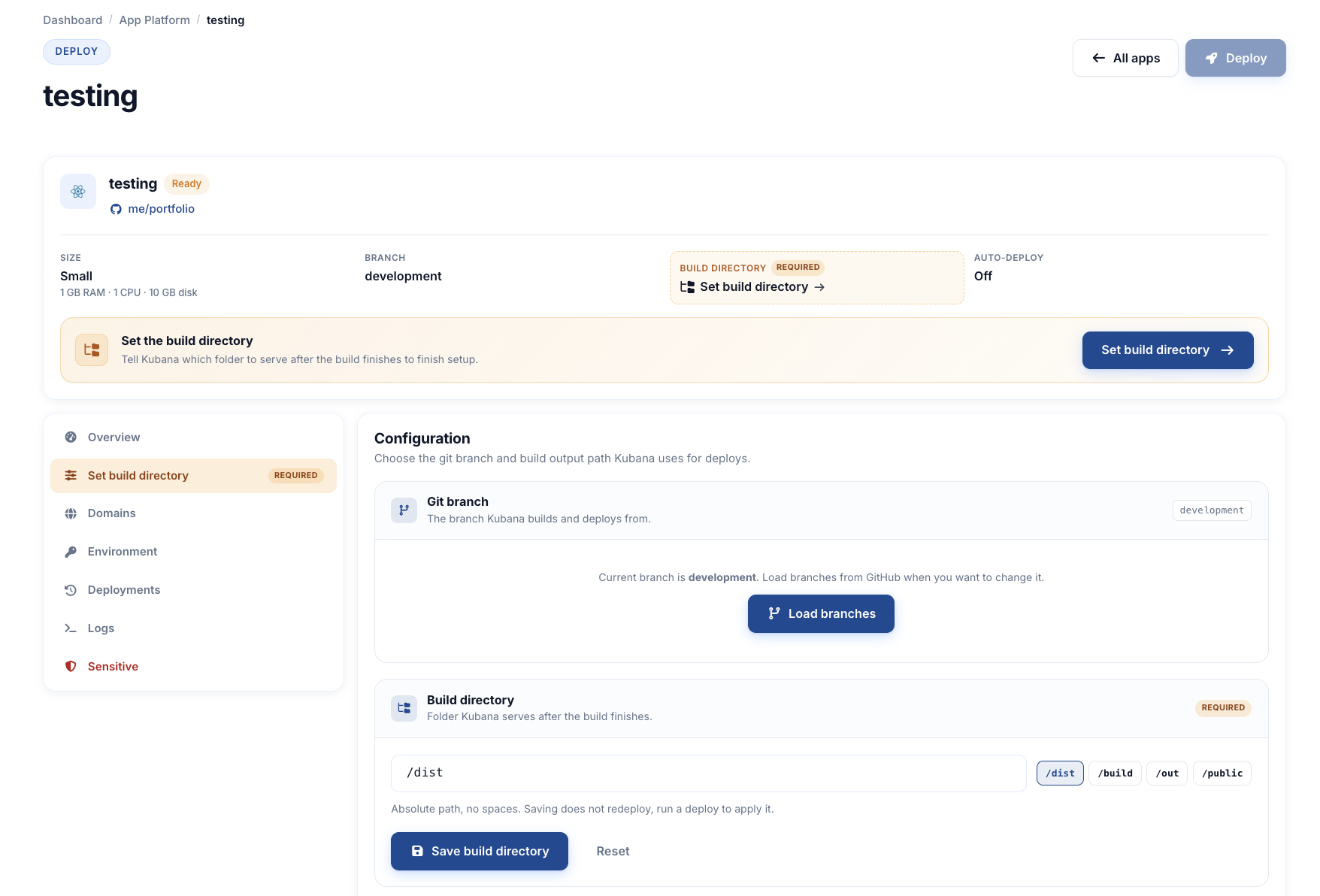Click the Build directory section folder icon
Viewport: 1320px width, 896px height.
tap(404, 708)
